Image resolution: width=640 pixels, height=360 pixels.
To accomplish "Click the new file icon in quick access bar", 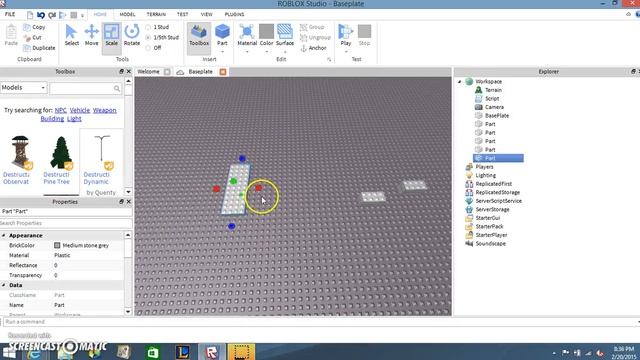I will (x=30, y=15).
